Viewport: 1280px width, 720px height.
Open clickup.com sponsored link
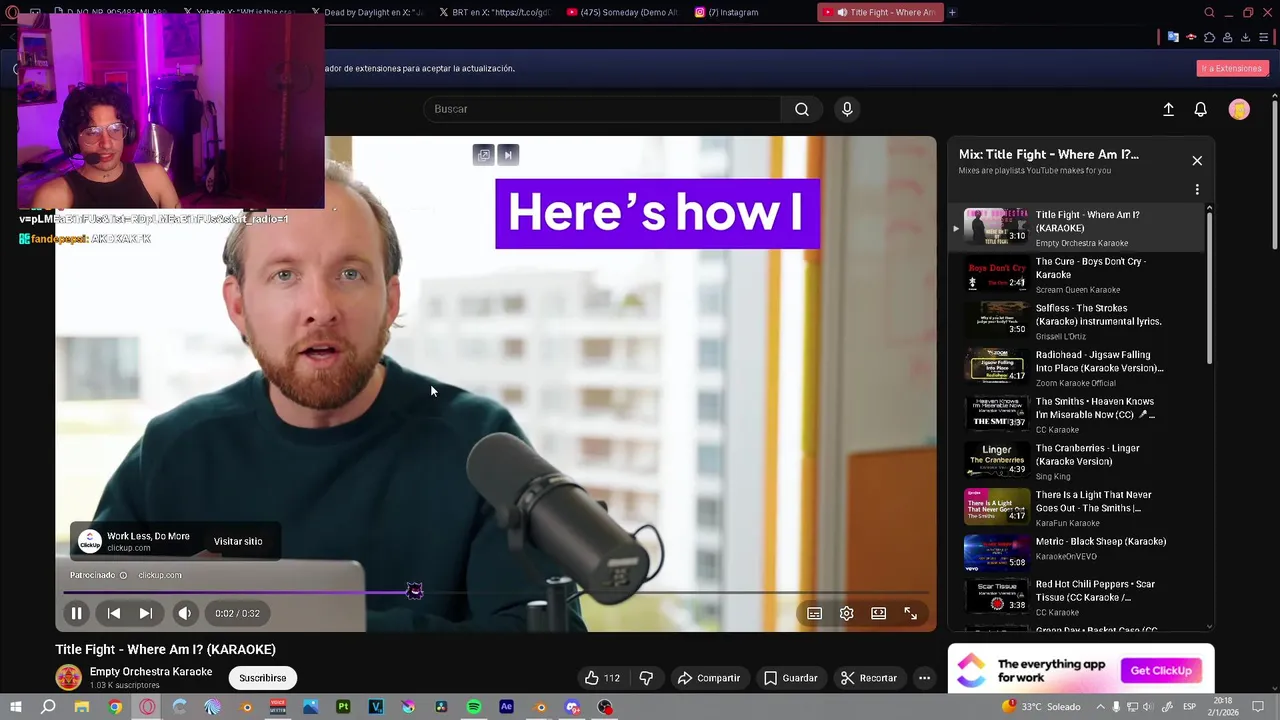pos(160,575)
